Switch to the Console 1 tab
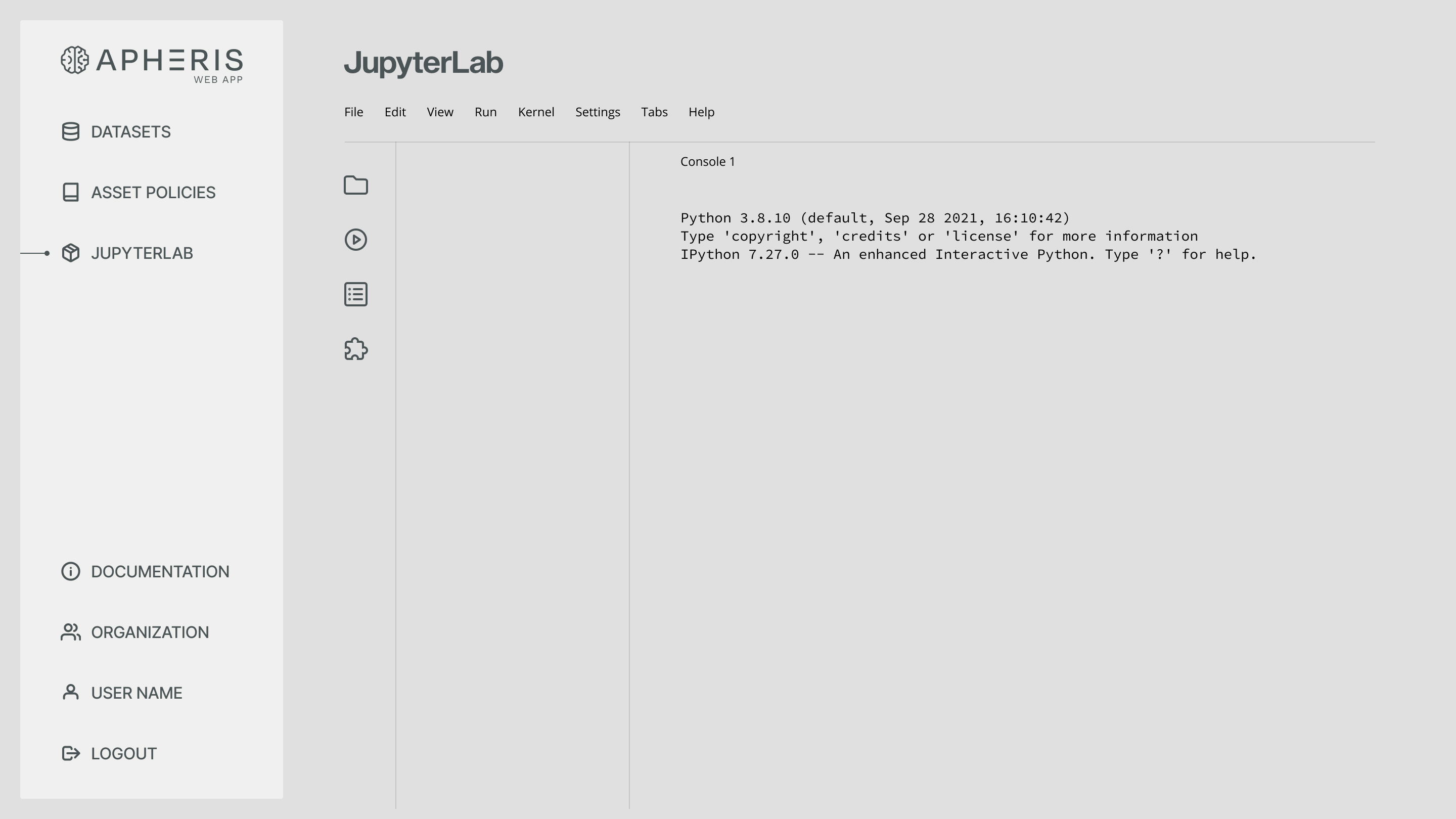Image resolution: width=1456 pixels, height=819 pixels. coord(707,161)
